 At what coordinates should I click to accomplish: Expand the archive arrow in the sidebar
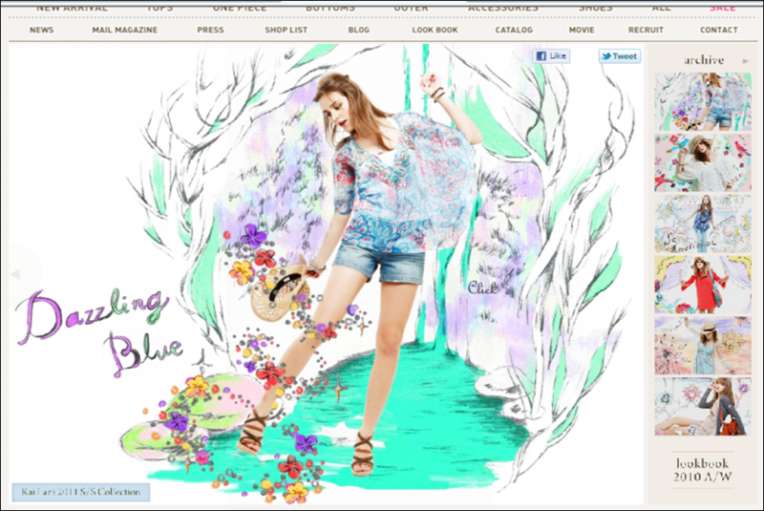point(745,61)
